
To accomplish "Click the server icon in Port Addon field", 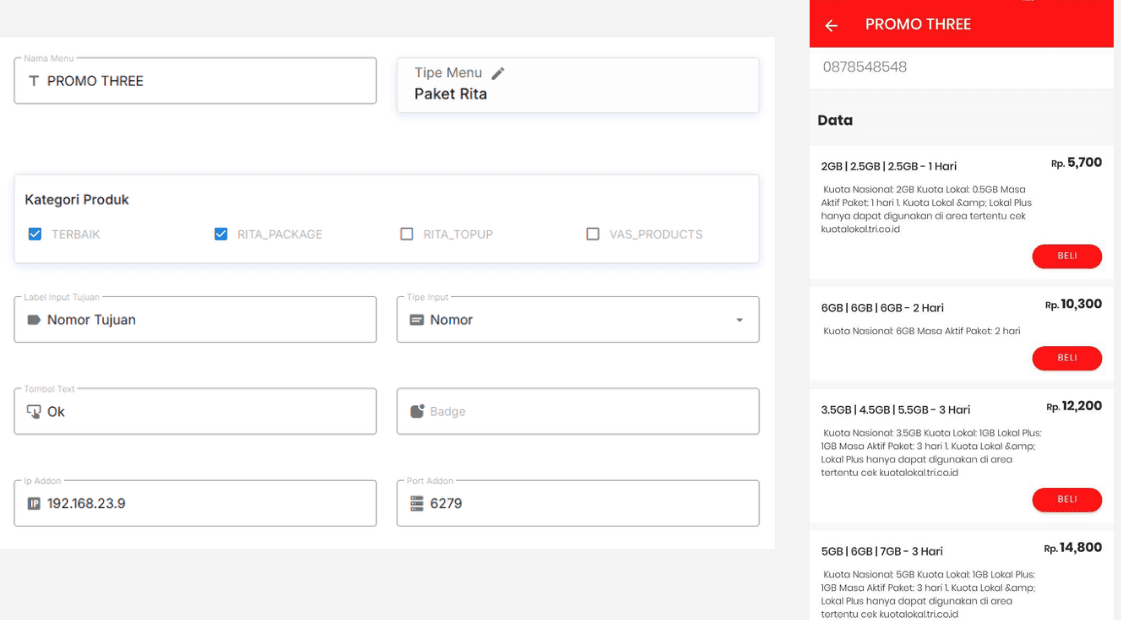I will point(417,504).
